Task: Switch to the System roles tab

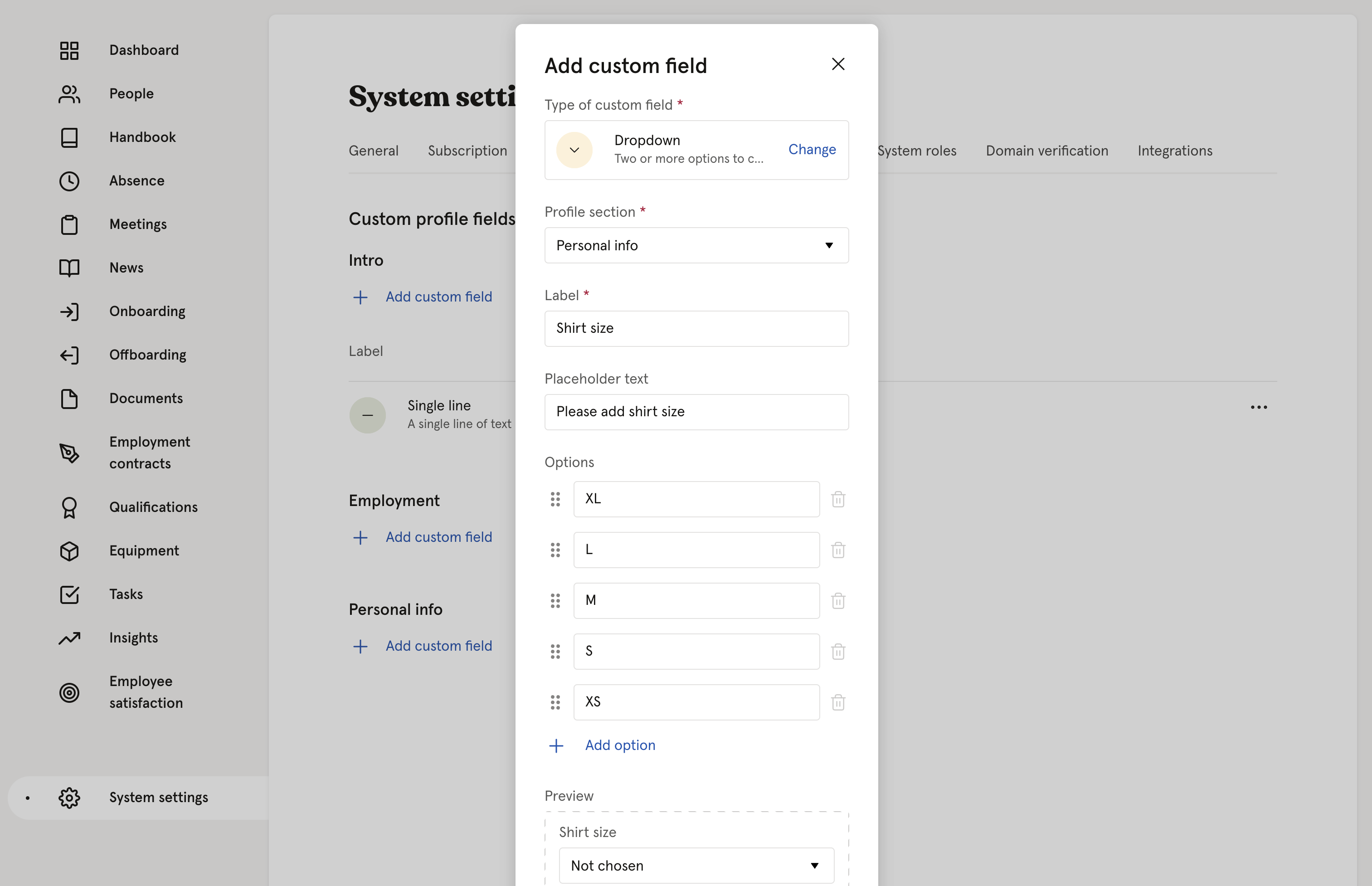Action: (917, 151)
